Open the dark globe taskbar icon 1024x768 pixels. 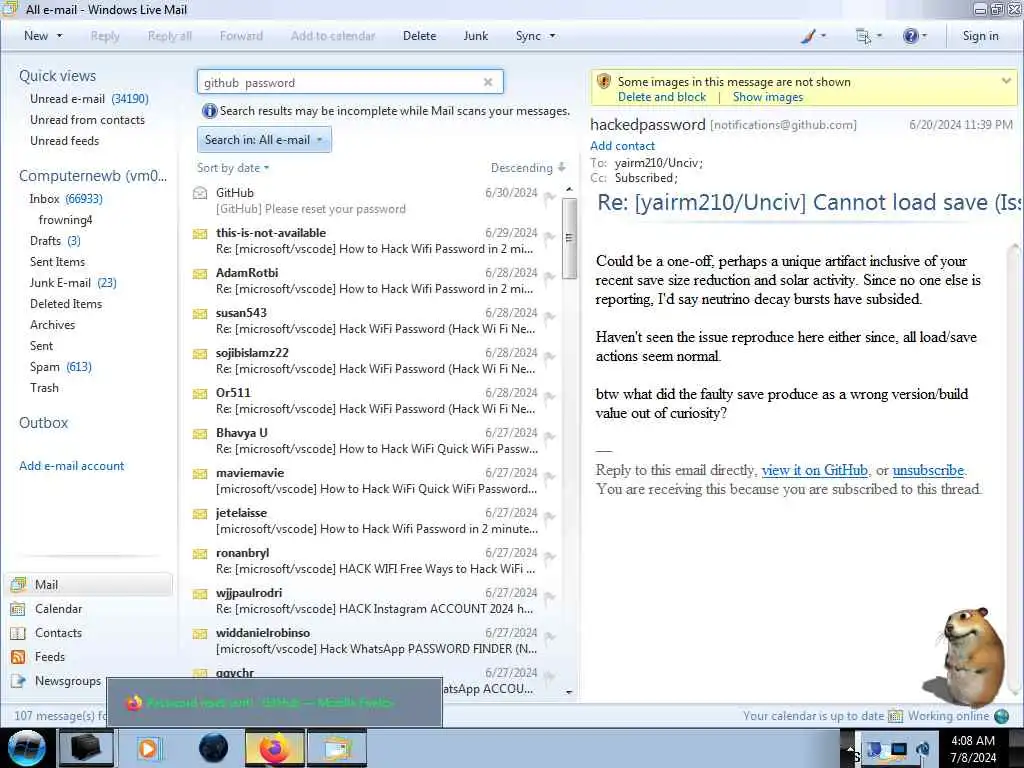(x=213, y=748)
